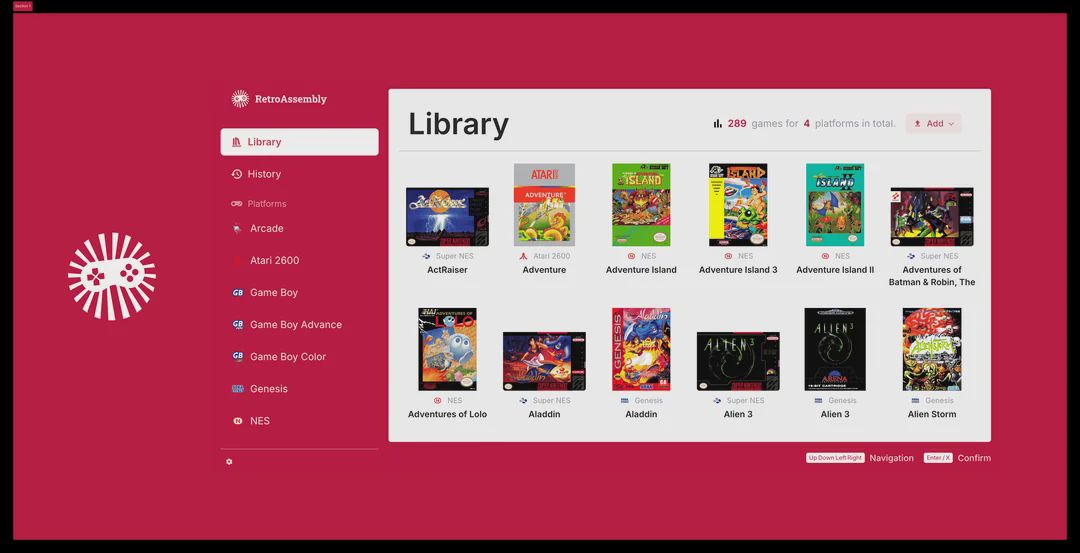
Task: Click the Adventure Island II title
Action: [835, 270]
